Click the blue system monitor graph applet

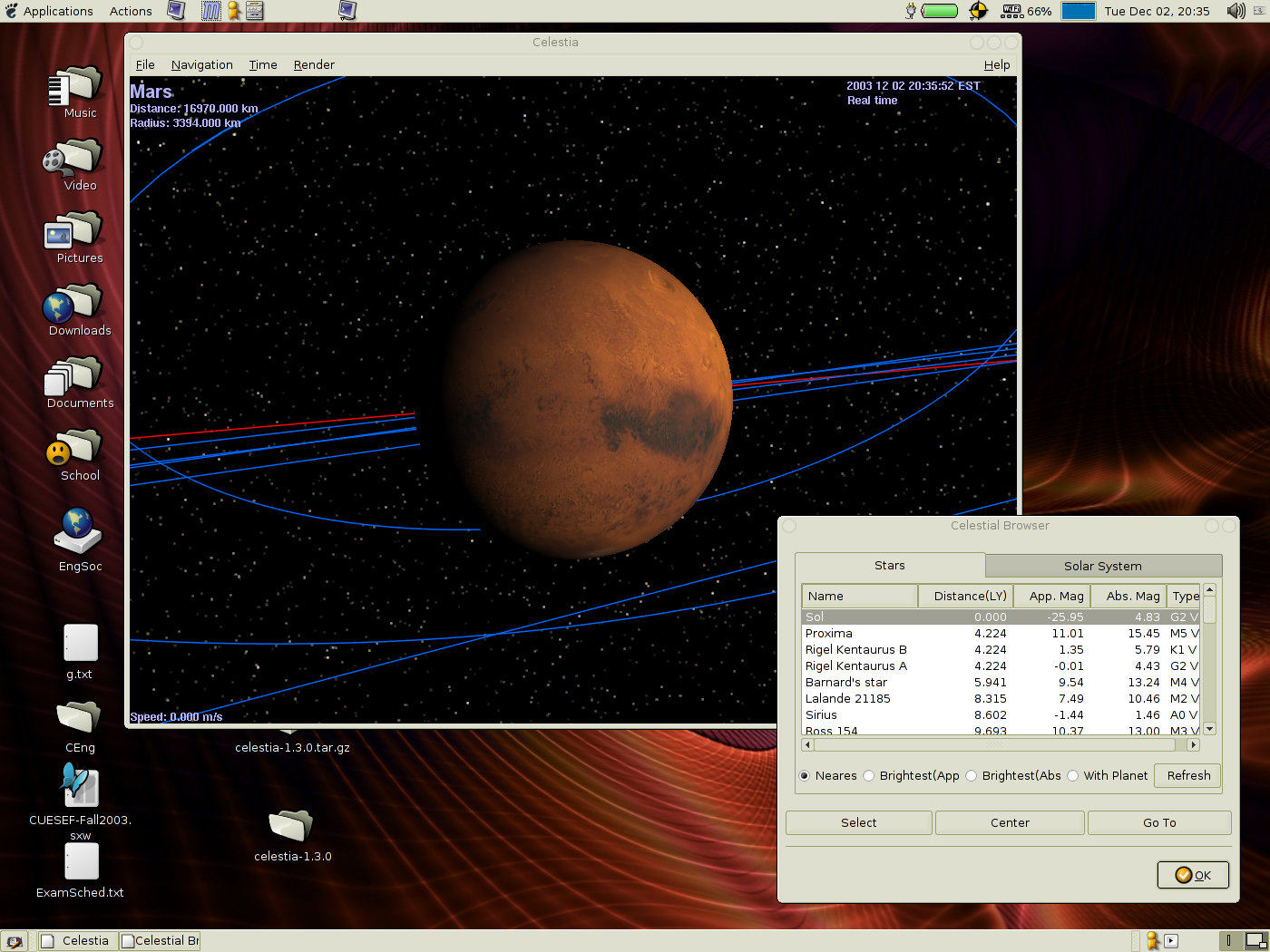[1079, 11]
